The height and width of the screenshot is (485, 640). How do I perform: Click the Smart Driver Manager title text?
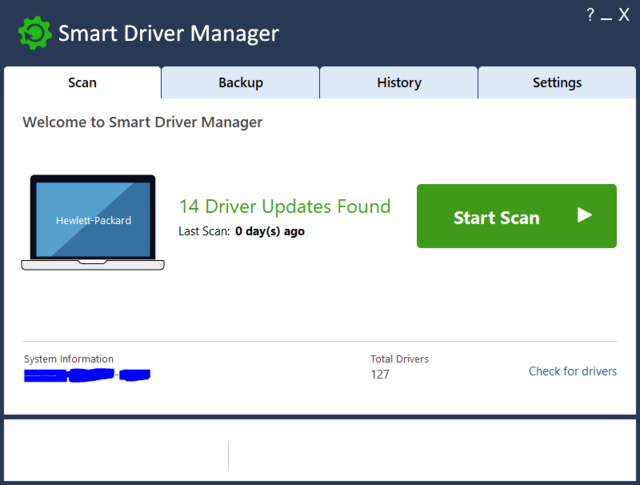click(169, 33)
